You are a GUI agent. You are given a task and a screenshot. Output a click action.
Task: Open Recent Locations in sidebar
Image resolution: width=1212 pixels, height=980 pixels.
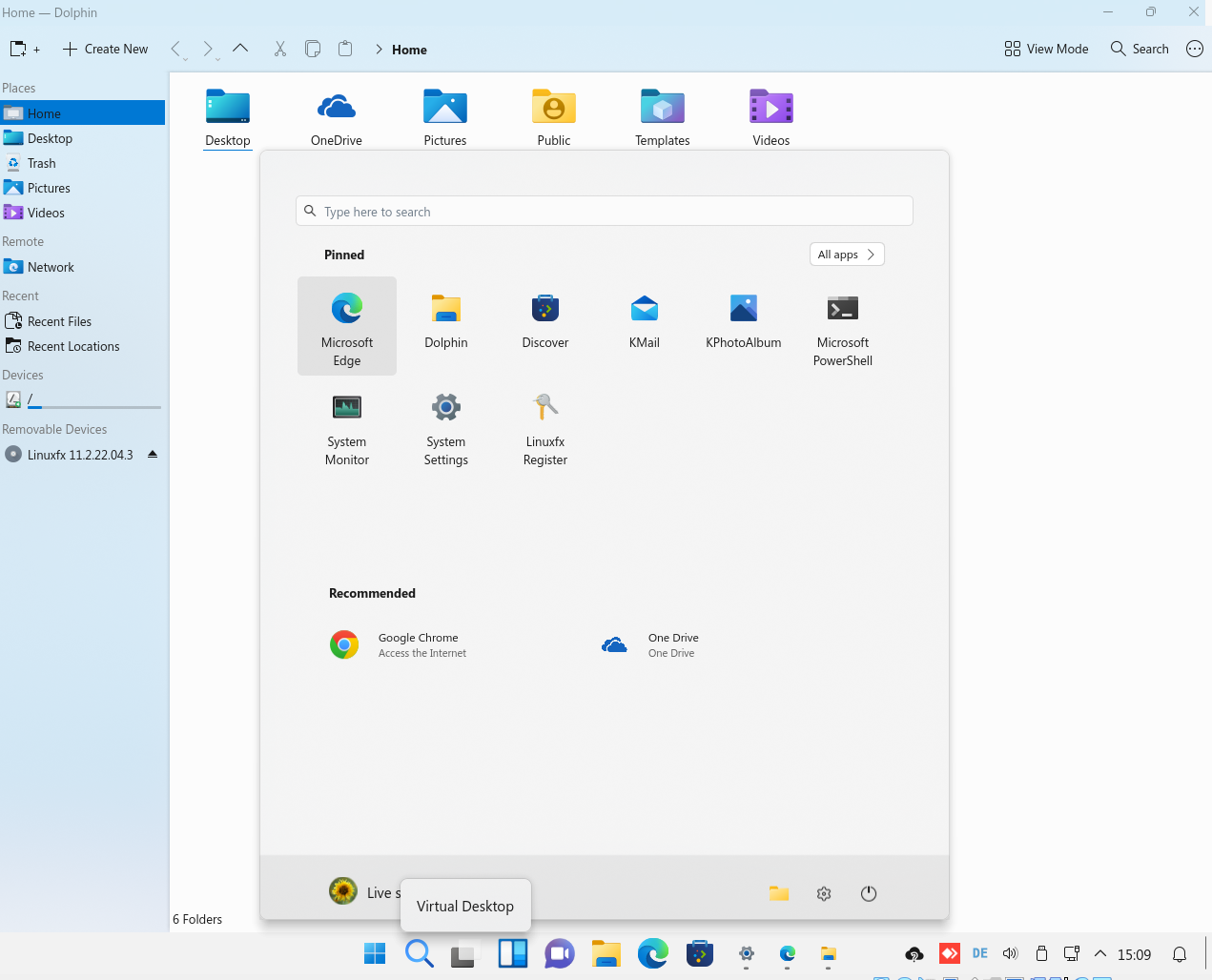[82, 346]
